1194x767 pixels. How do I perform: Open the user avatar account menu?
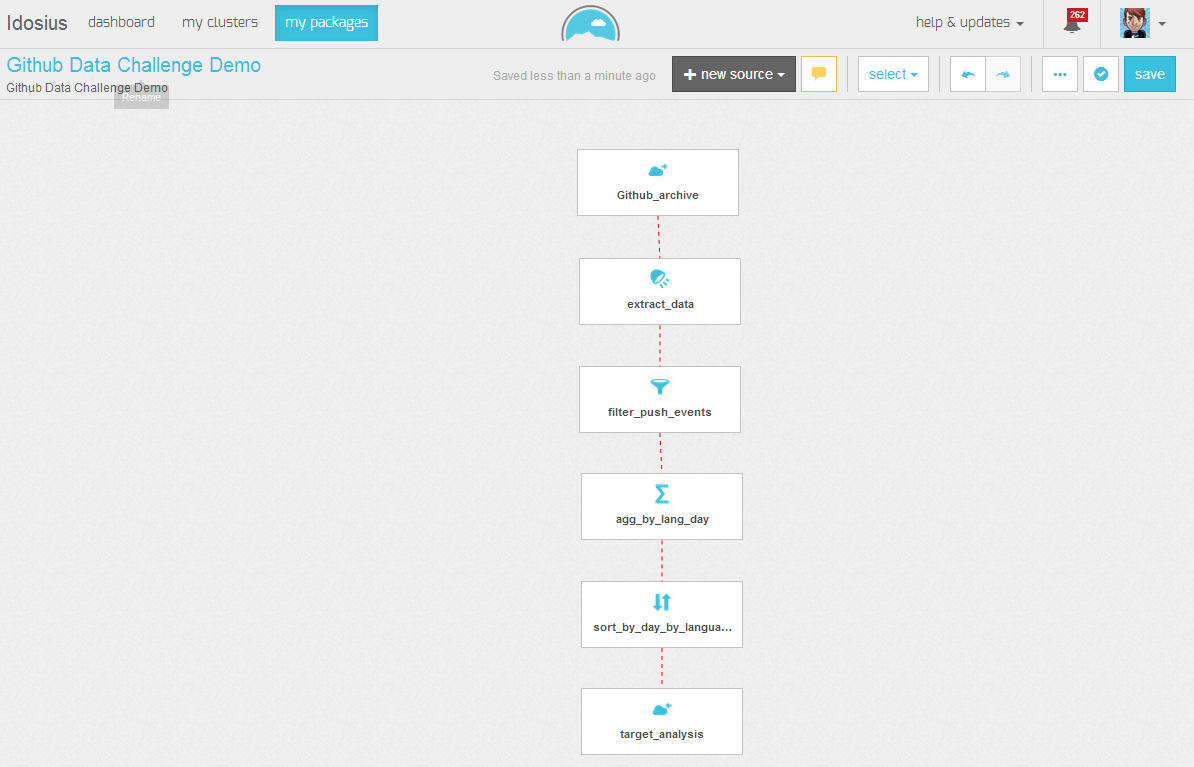1142,23
